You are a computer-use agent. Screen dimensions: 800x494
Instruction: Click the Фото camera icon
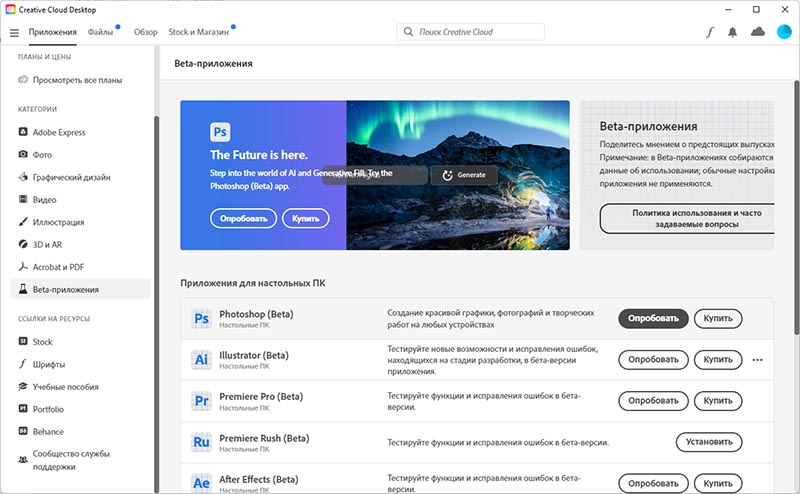[x=23, y=154]
